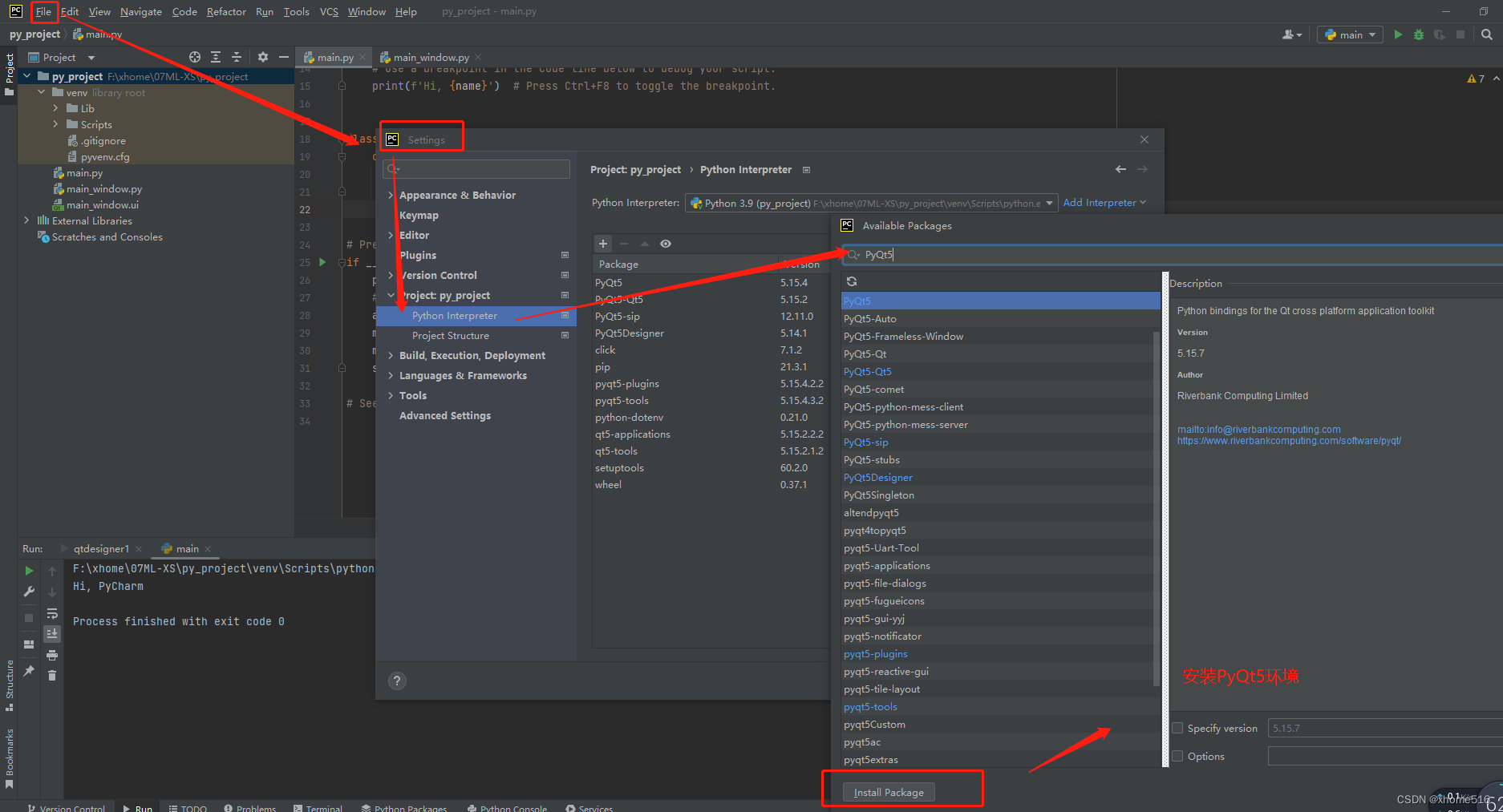
Task: Select PyQt5Designer row in installed packages
Action: 711,333
